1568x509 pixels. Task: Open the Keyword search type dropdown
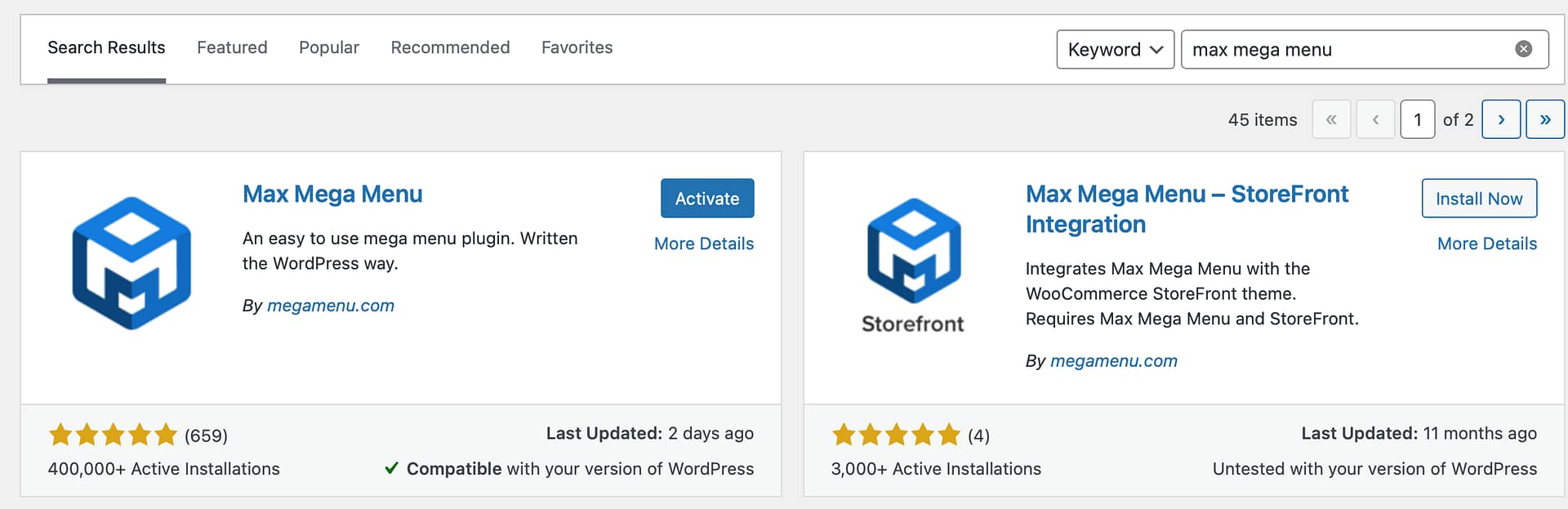[1115, 50]
